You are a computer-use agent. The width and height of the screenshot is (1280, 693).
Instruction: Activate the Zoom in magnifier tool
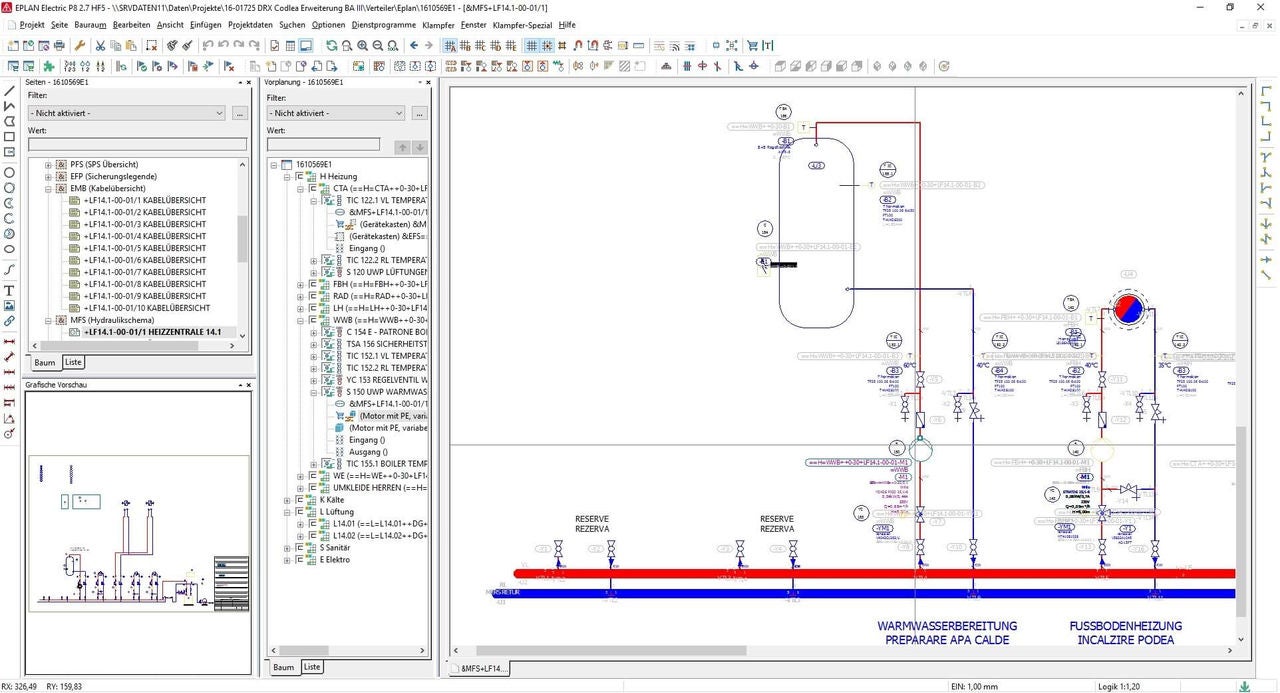(362, 45)
